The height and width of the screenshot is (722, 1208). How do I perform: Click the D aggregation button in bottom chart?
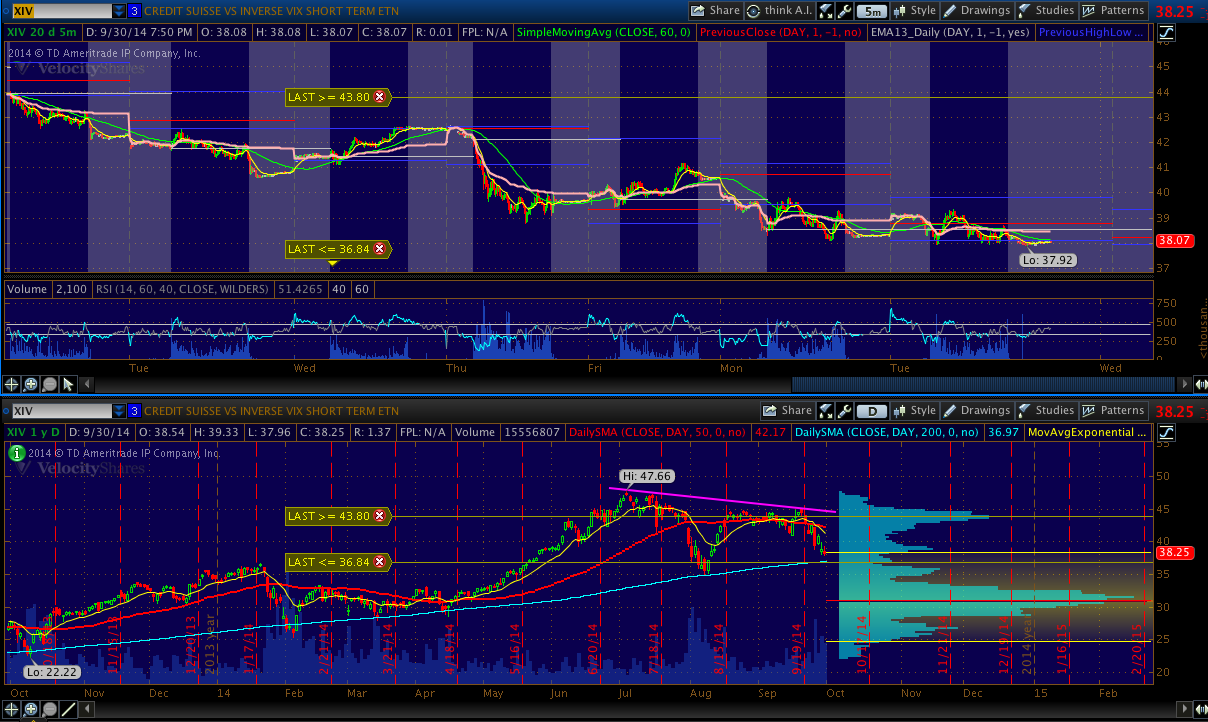click(872, 411)
